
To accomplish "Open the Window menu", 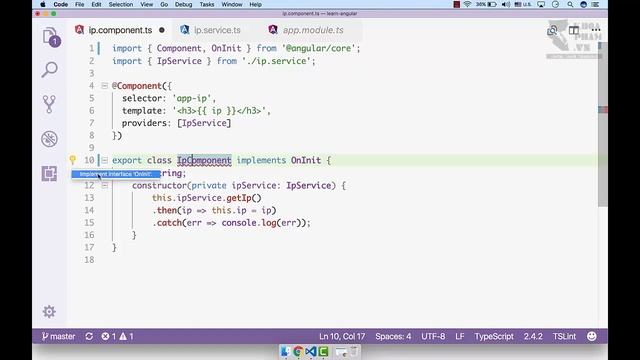I will pyautogui.click(x=232, y=4).
